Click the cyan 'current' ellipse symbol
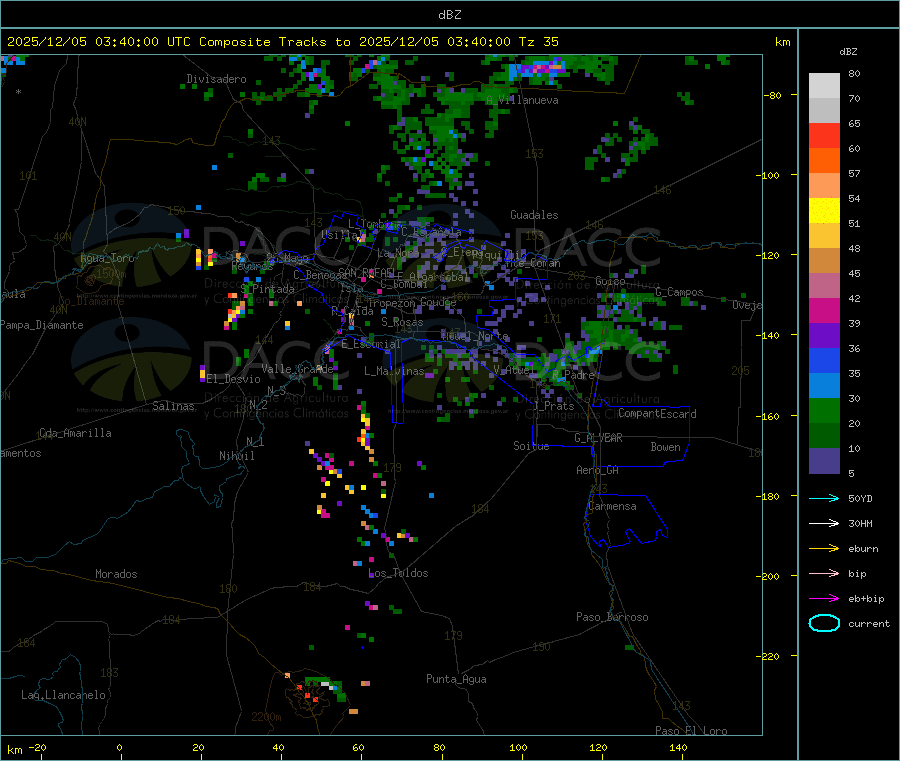The image size is (900, 761). [824, 623]
